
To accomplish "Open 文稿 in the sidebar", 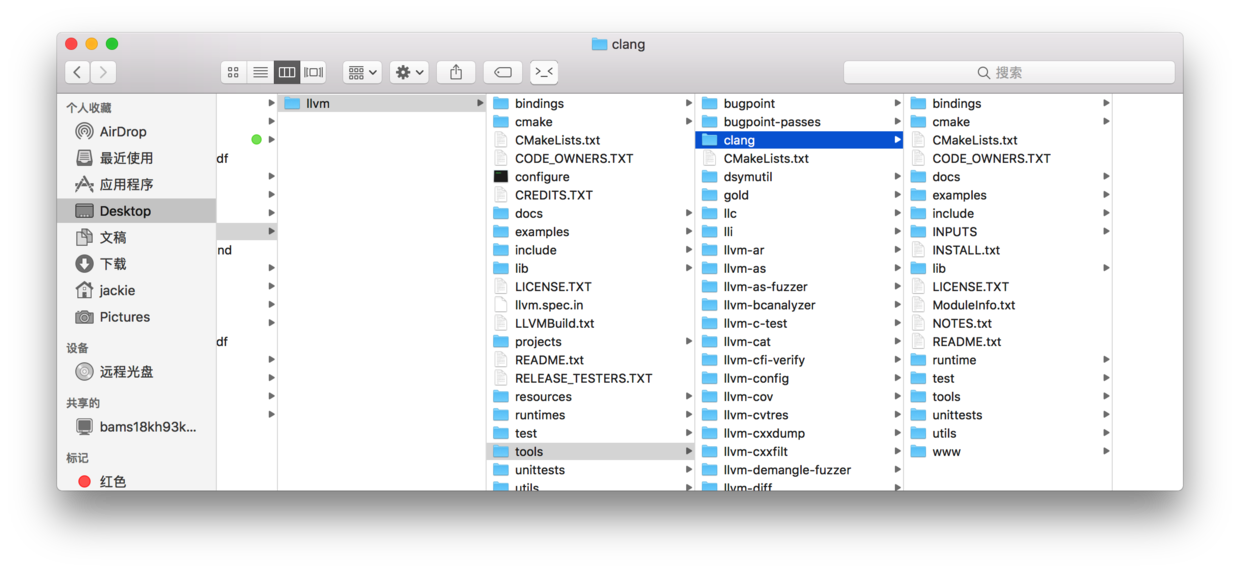I will (x=137, y=237).
